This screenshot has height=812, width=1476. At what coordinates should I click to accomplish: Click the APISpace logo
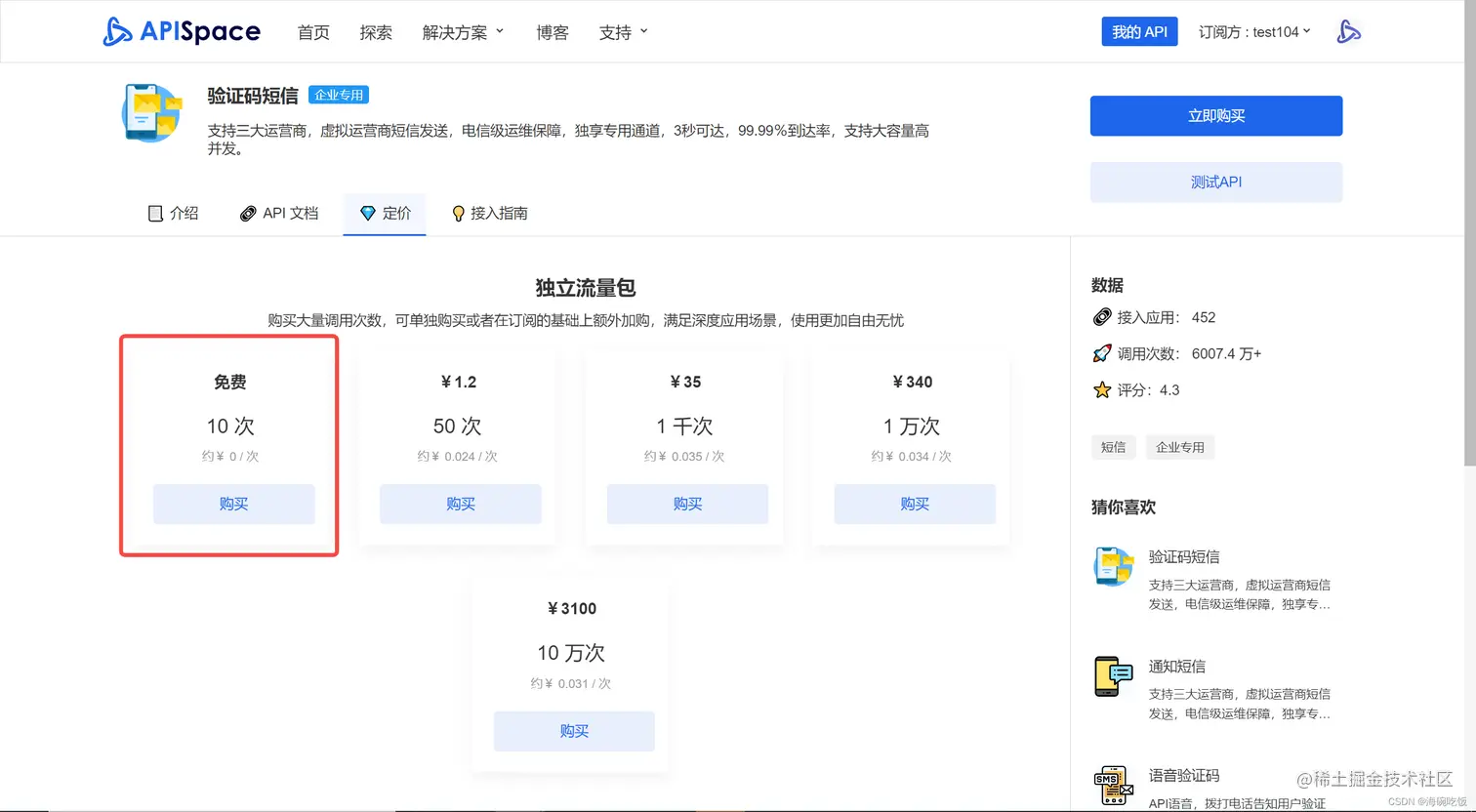pyautogui.click(x=181, y=31)
